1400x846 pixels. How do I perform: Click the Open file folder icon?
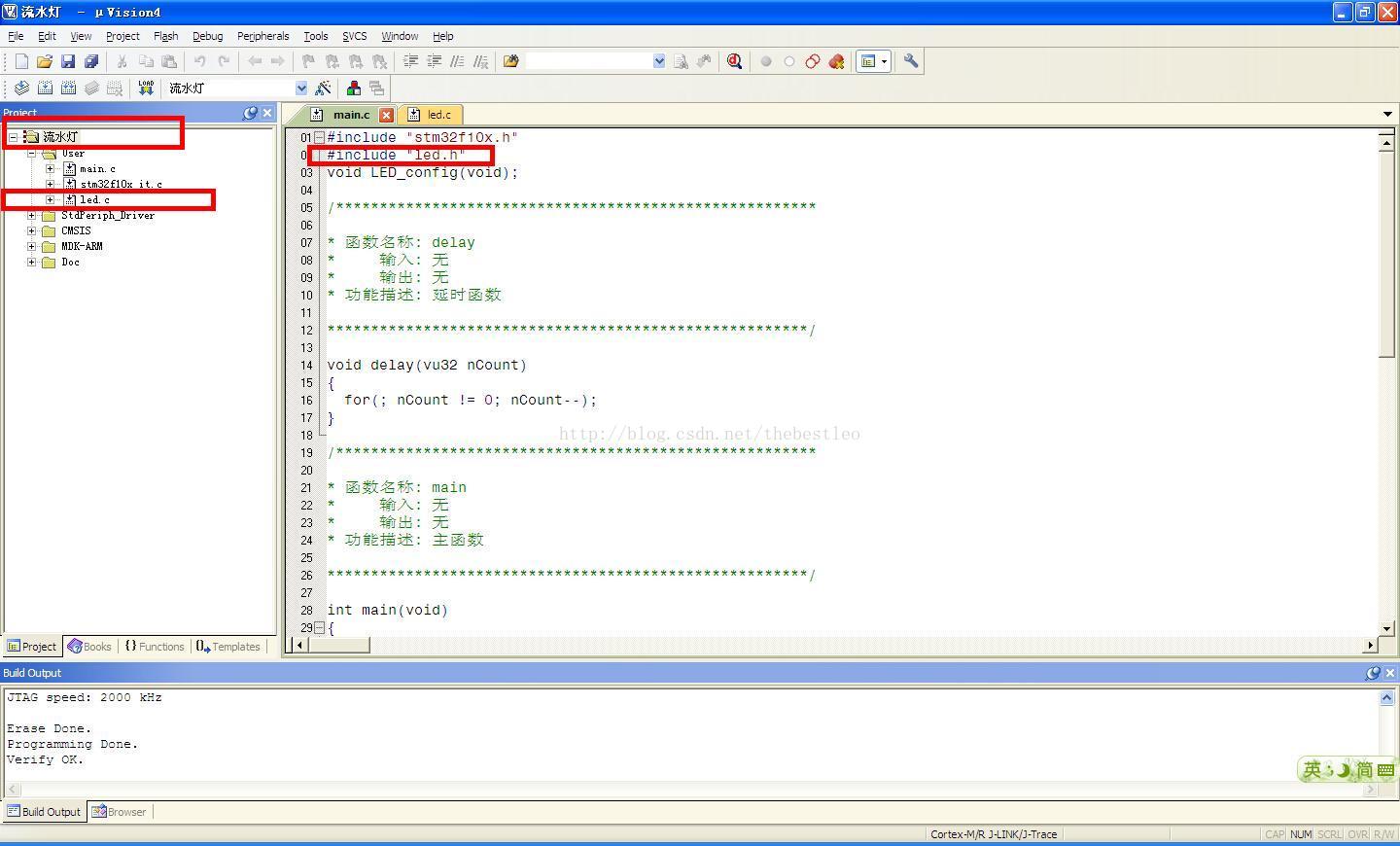[45, 61]
